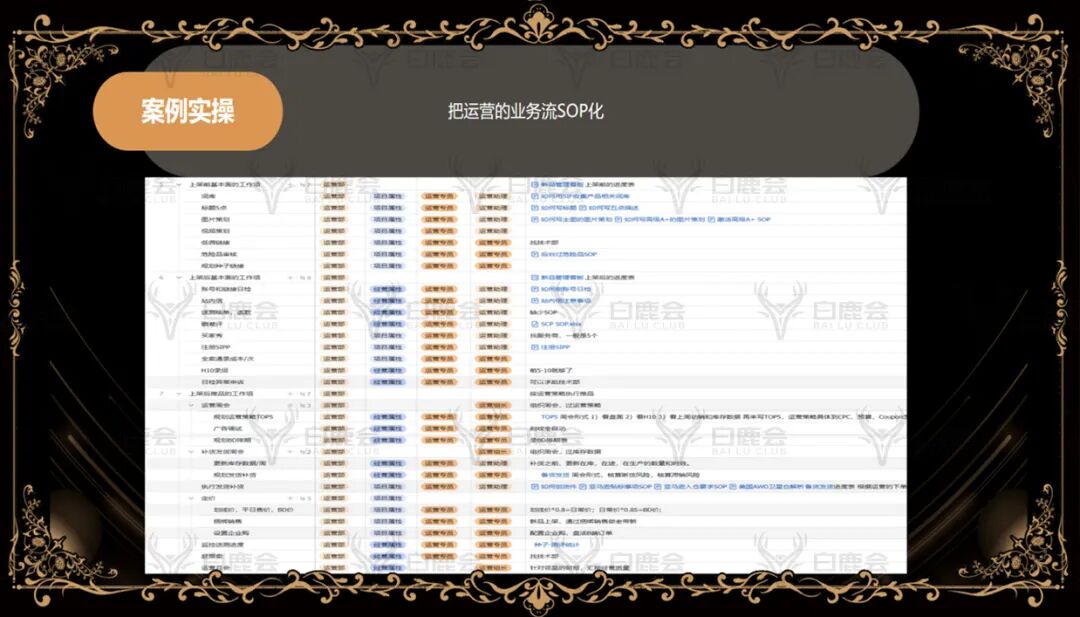Click the add-row plus icon on 上架前基本面的工作项
The height and width of the screenshot is (617, 1080).
[290, 183]
